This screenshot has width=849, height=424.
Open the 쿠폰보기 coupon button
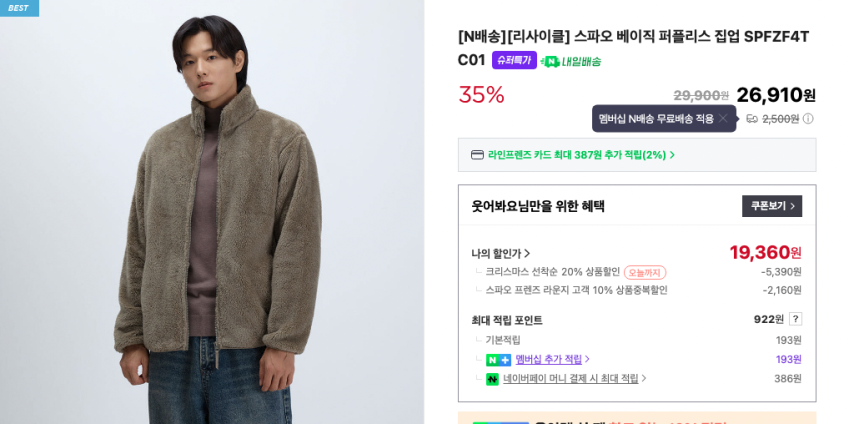[772, 206]
